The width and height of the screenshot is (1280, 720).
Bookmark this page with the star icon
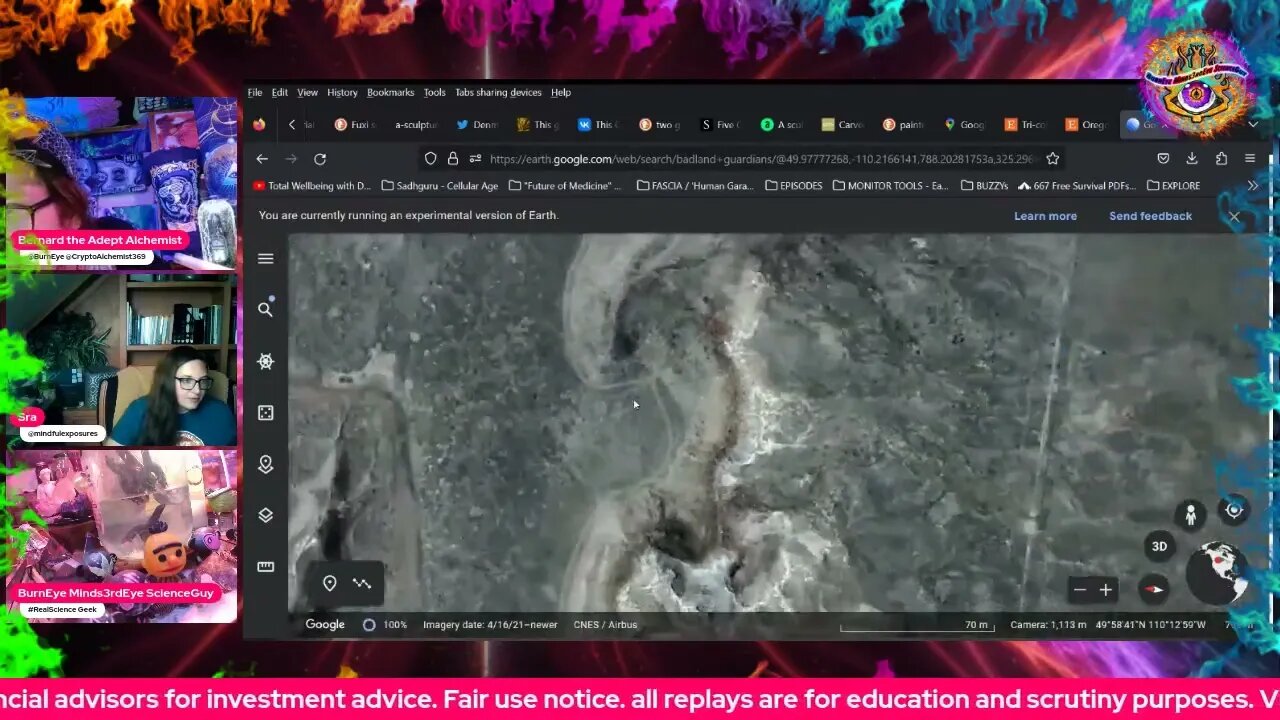(x=1052, y=158)
